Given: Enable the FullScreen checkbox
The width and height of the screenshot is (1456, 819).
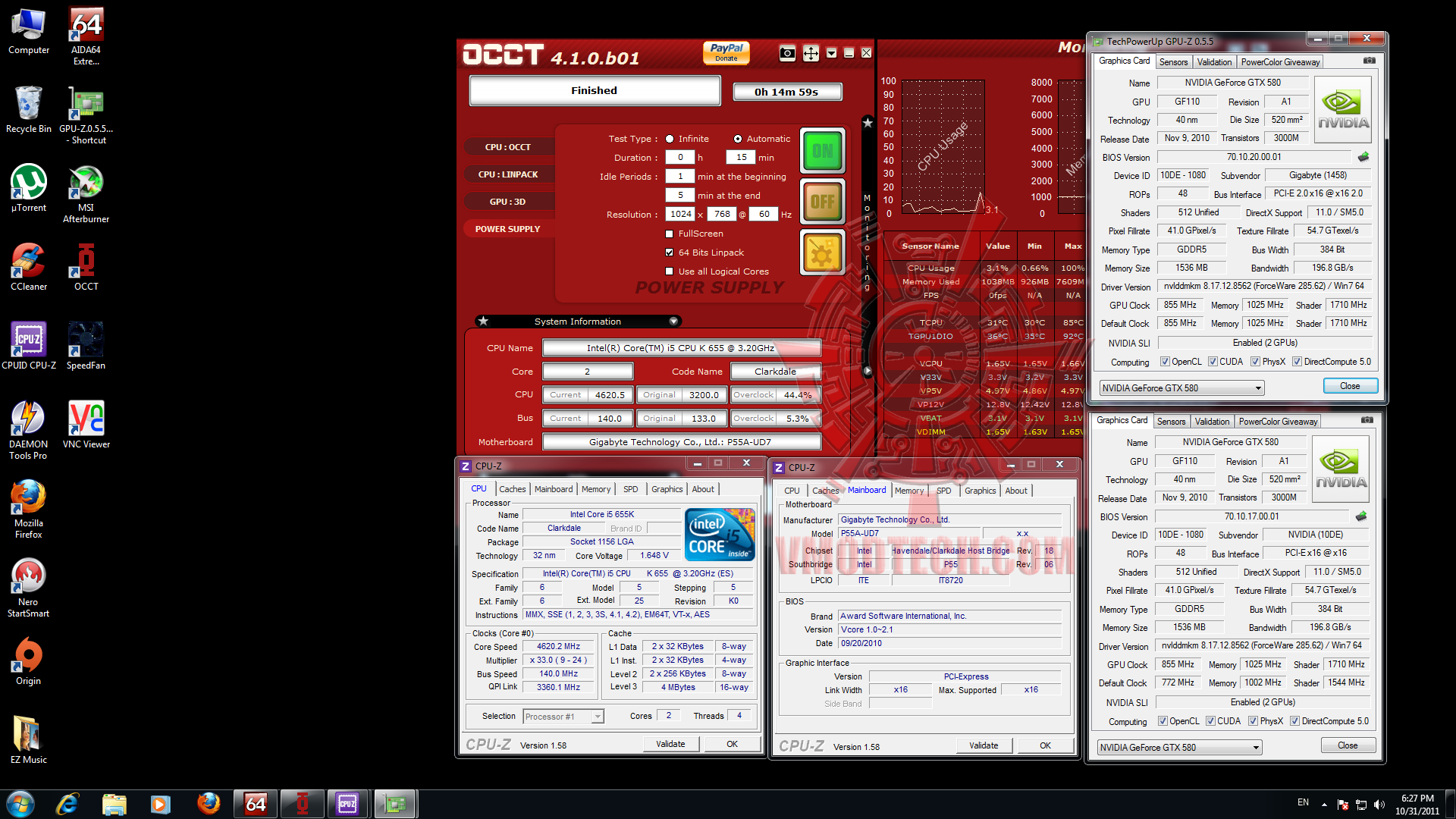Looking at the screenshot, I should 669,234.
